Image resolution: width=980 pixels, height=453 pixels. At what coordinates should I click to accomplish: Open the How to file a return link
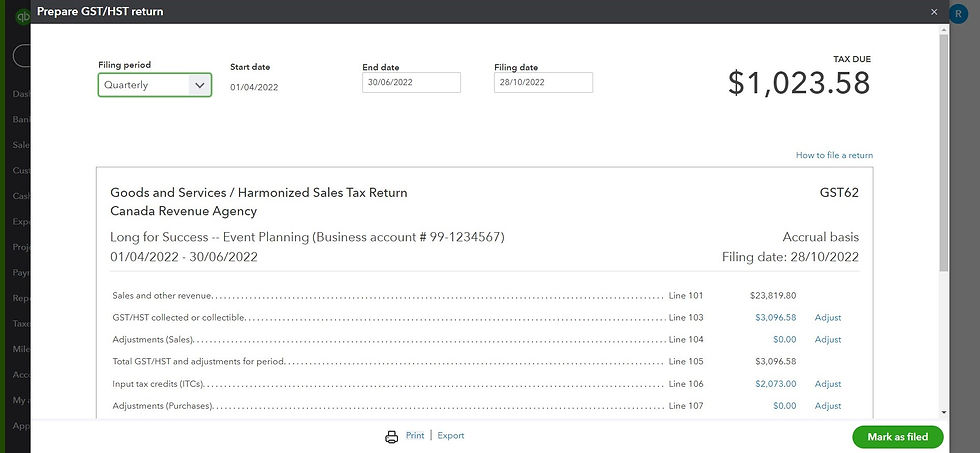point(834,155)
